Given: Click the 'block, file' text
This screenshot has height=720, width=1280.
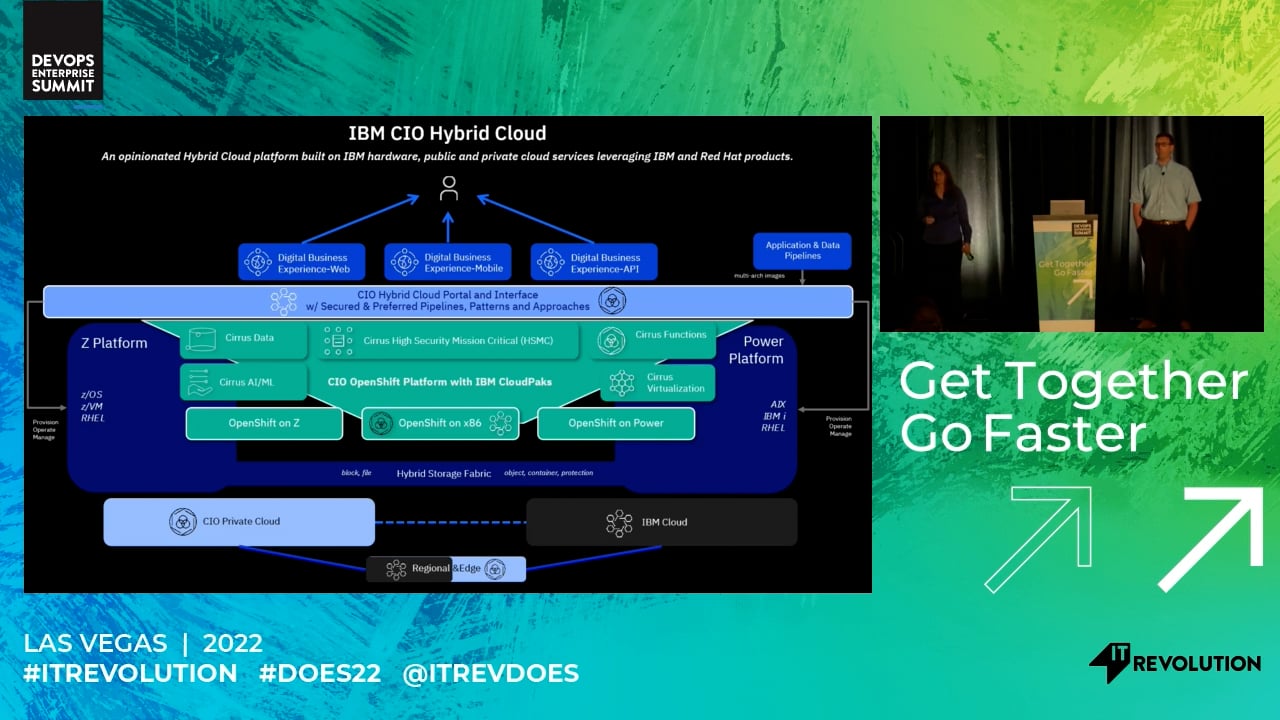Looking at the screenshot, I should [x=357, y=473].
